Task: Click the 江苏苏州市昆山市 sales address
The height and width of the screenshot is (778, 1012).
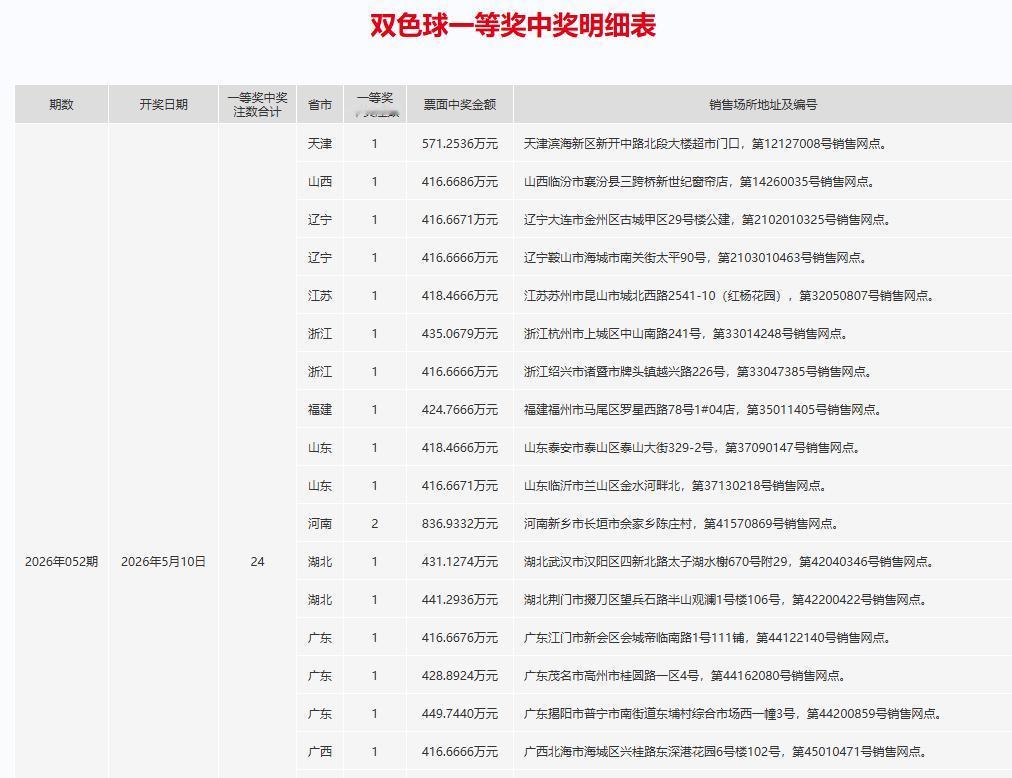Action: (729, 296)
